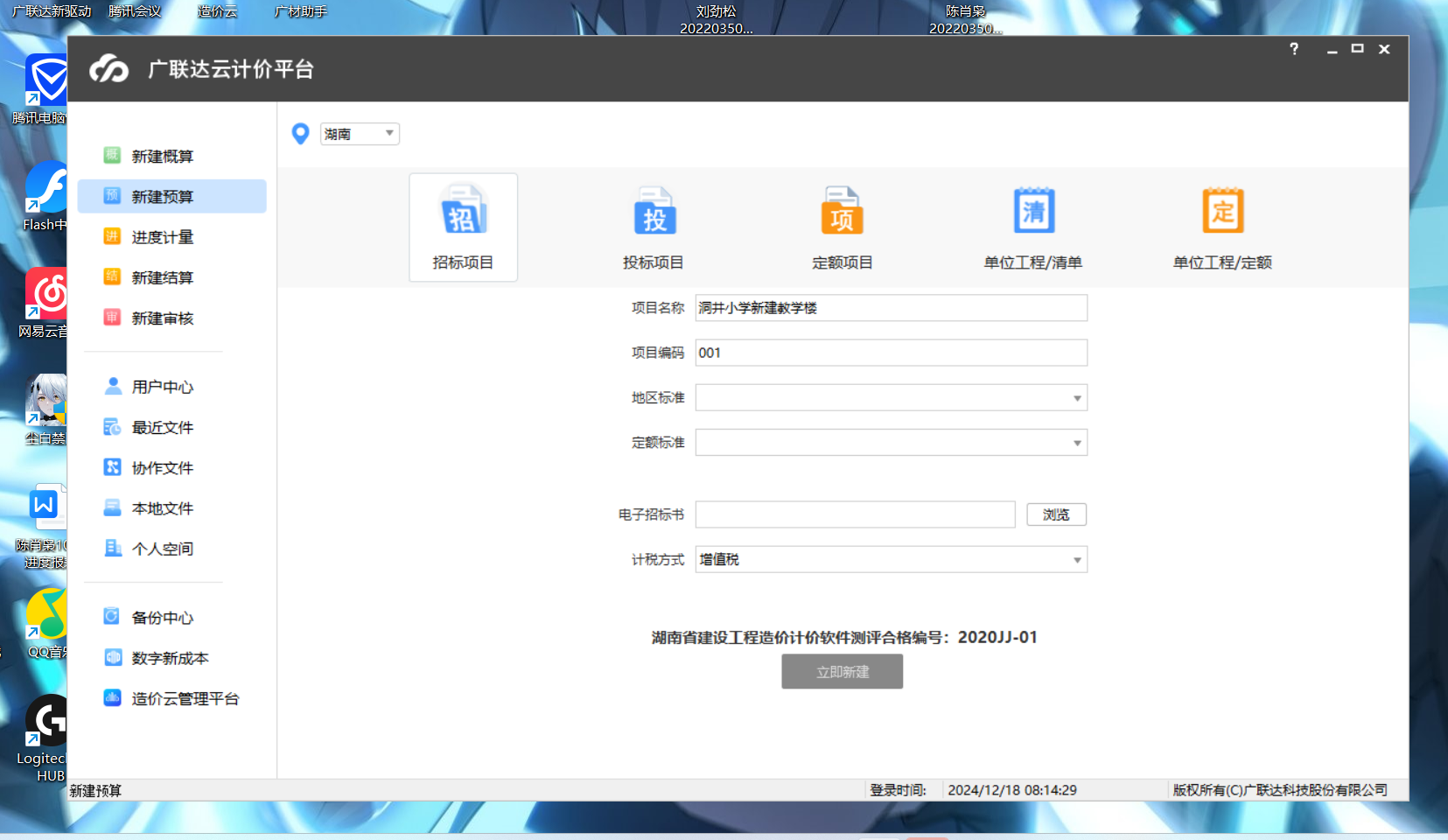Open 新建审核 menu item
Screen dimensions: 1448x840
pos(171,318)
